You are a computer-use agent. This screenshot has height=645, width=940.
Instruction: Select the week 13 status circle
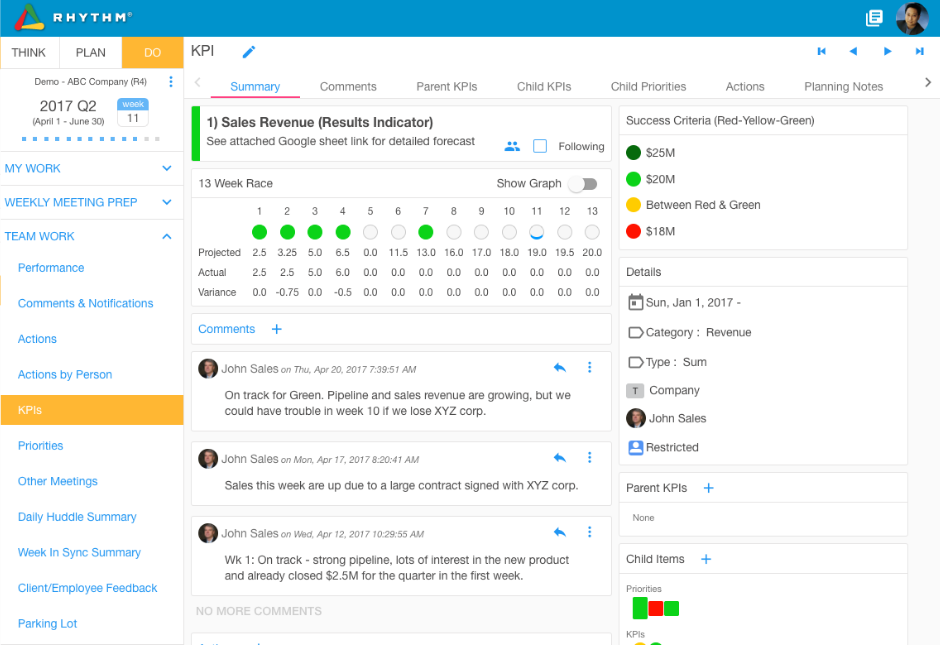(592, 232)
